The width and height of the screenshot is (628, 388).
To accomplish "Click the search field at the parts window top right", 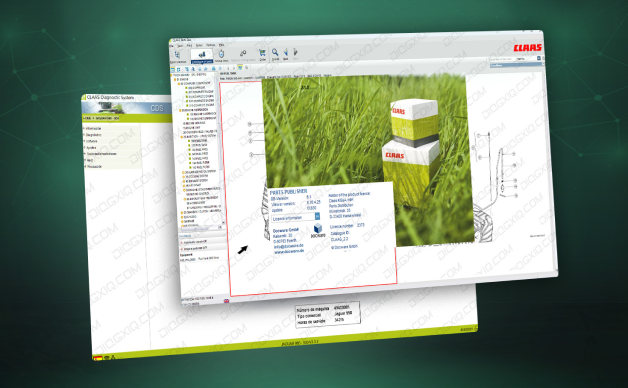I will 503,59.
